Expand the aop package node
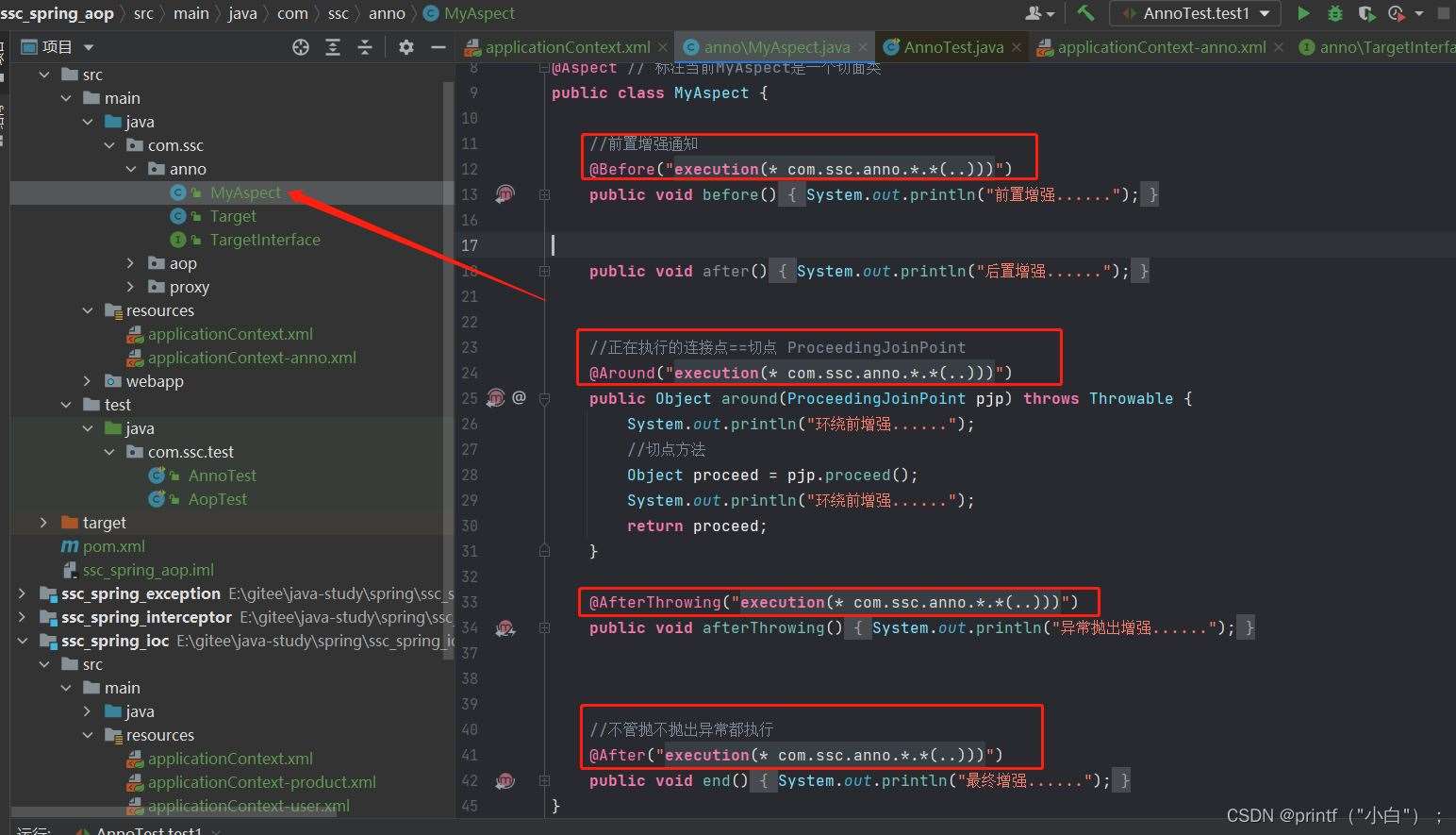 pyautogui.click(x=131, y=263)
